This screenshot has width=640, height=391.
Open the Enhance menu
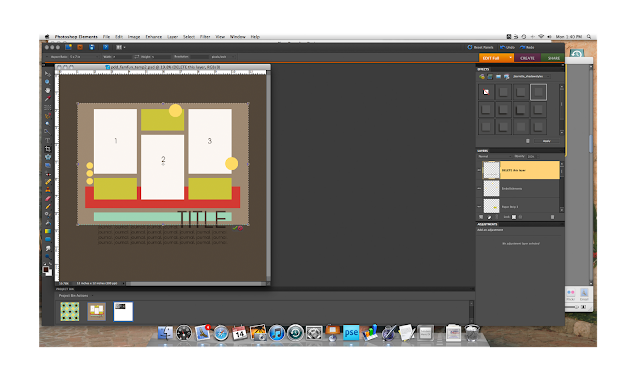coord(153,37)
